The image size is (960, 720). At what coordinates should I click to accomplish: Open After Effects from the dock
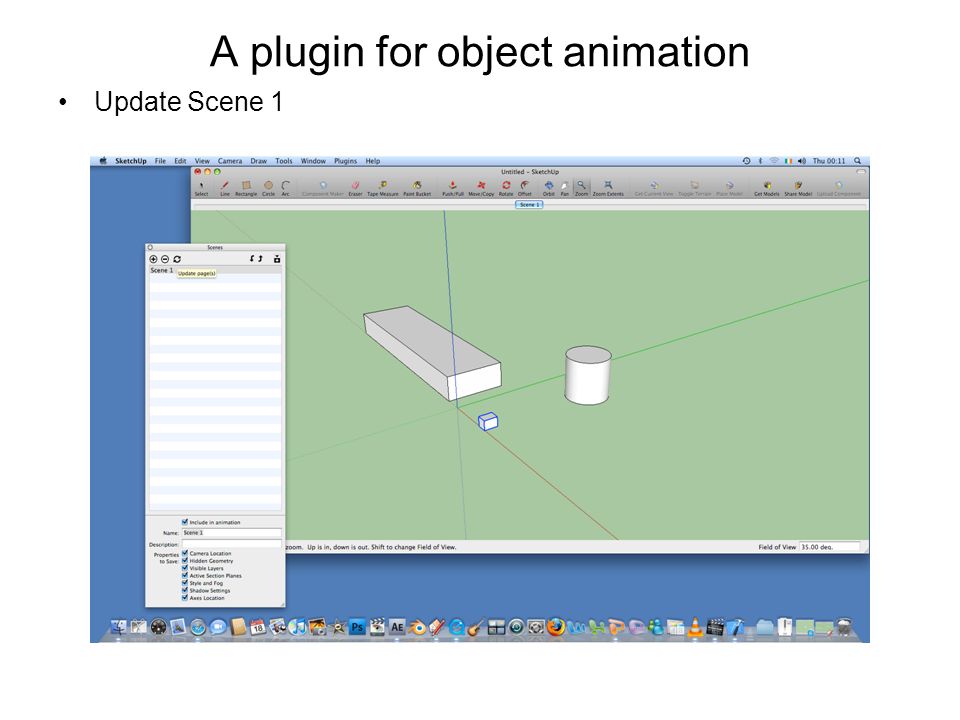click(x=397, y=627)
